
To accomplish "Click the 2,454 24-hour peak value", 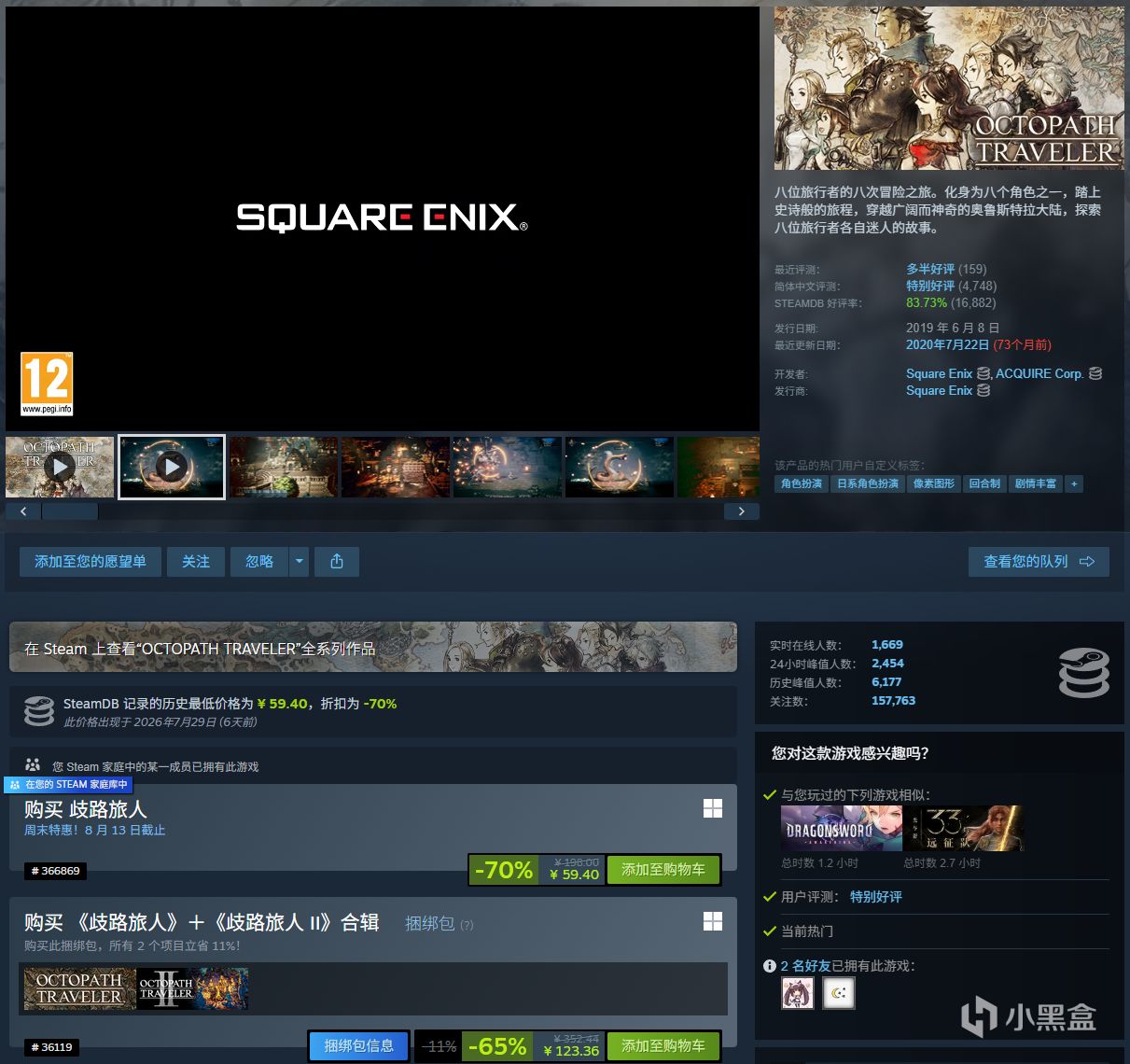I will click(887, 664).
